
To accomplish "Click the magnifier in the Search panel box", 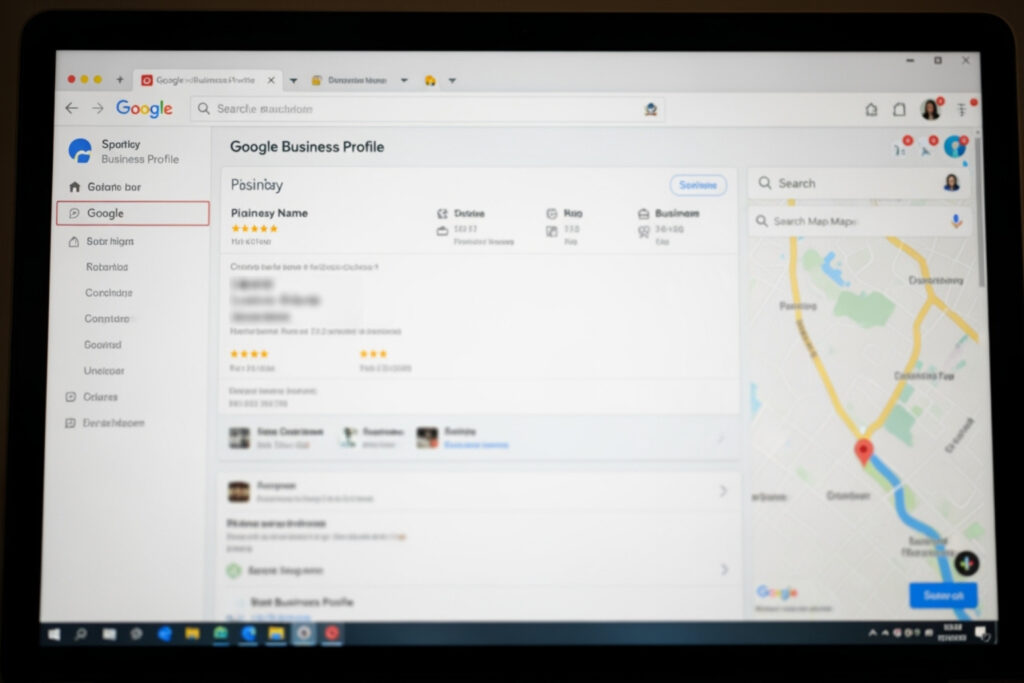I will click(765, 183).
